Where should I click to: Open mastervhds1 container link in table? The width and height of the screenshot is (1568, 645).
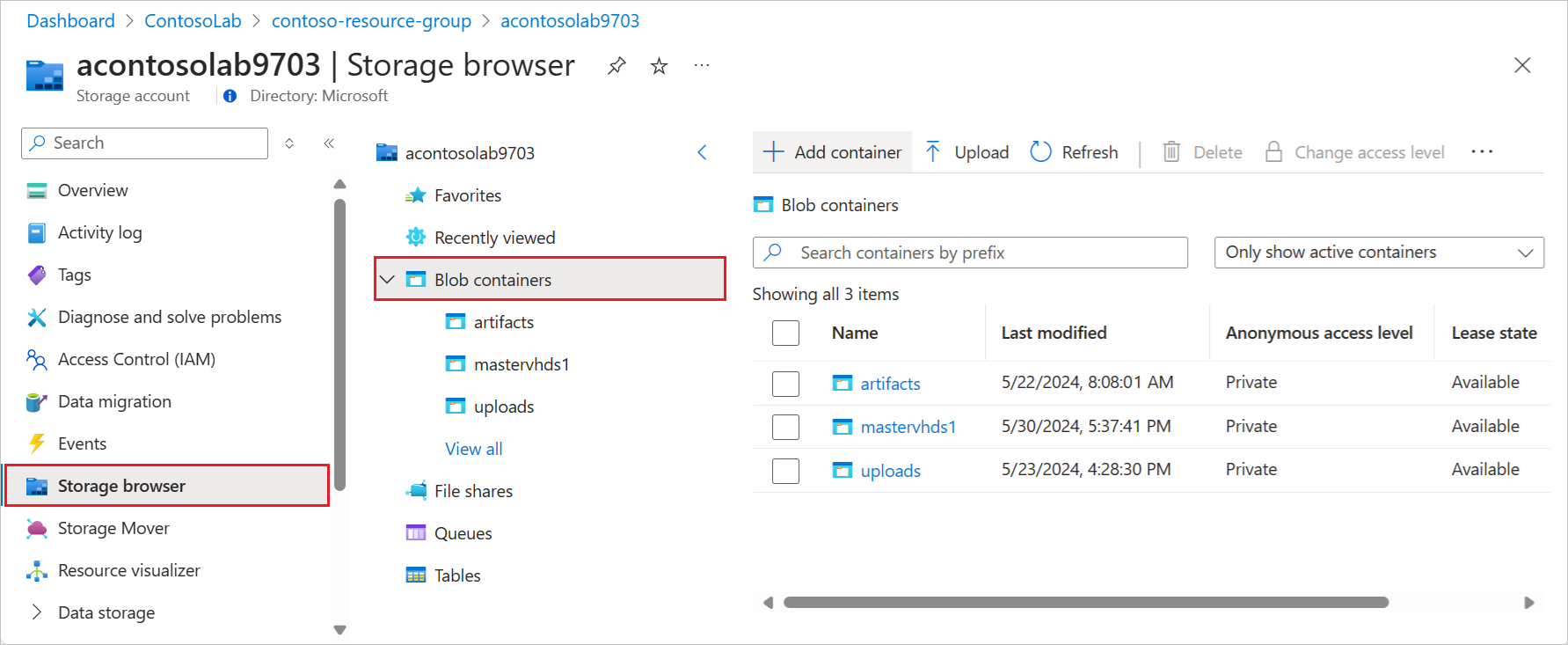tap(908, 427)
